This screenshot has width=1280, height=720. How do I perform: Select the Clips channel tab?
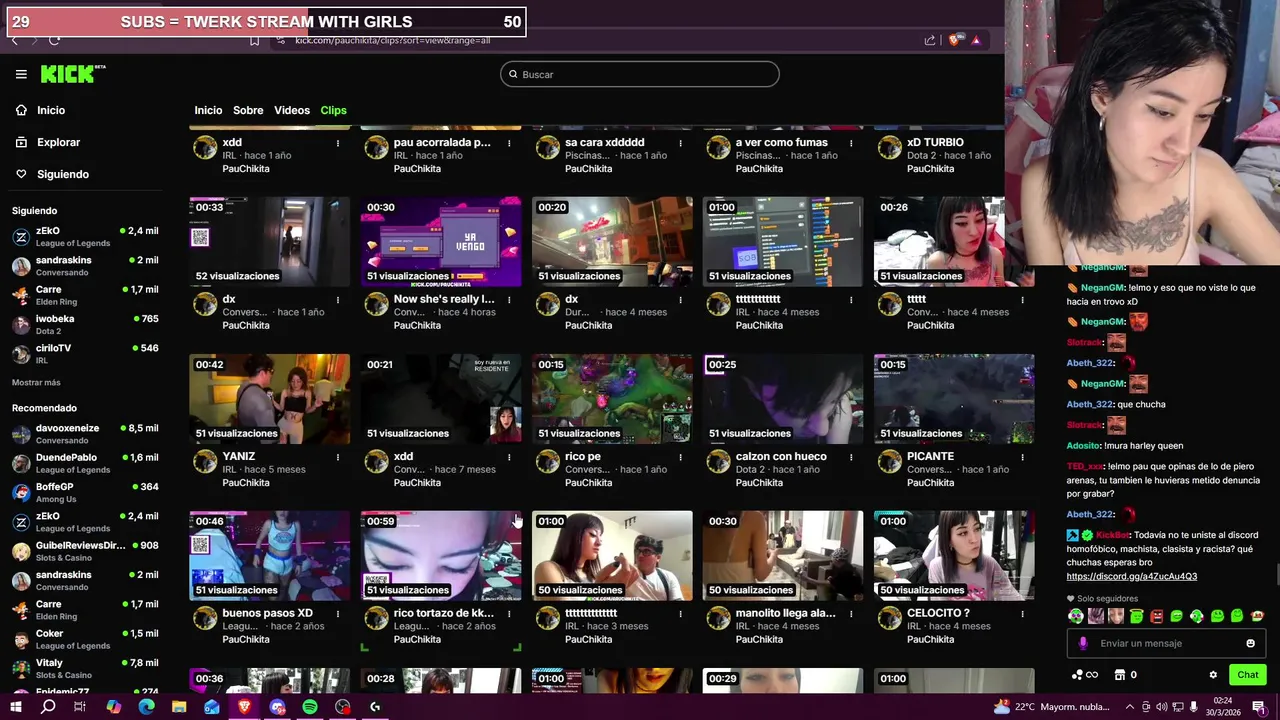333,110
